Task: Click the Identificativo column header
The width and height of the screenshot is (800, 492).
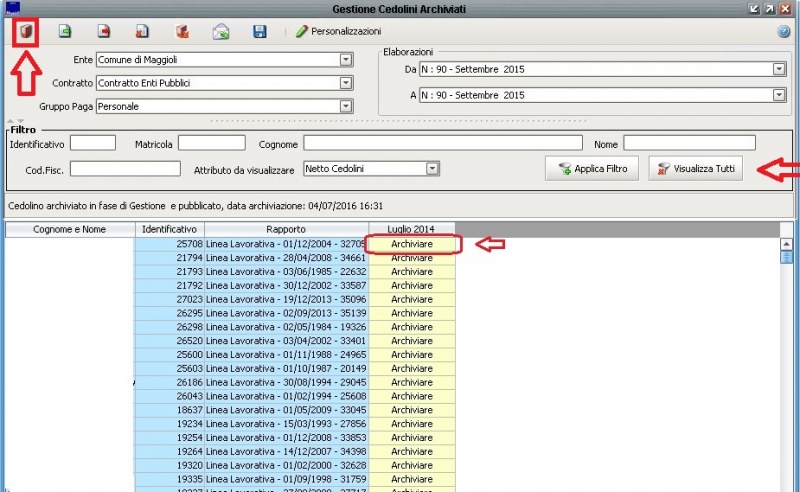Action: pos(170,230)
